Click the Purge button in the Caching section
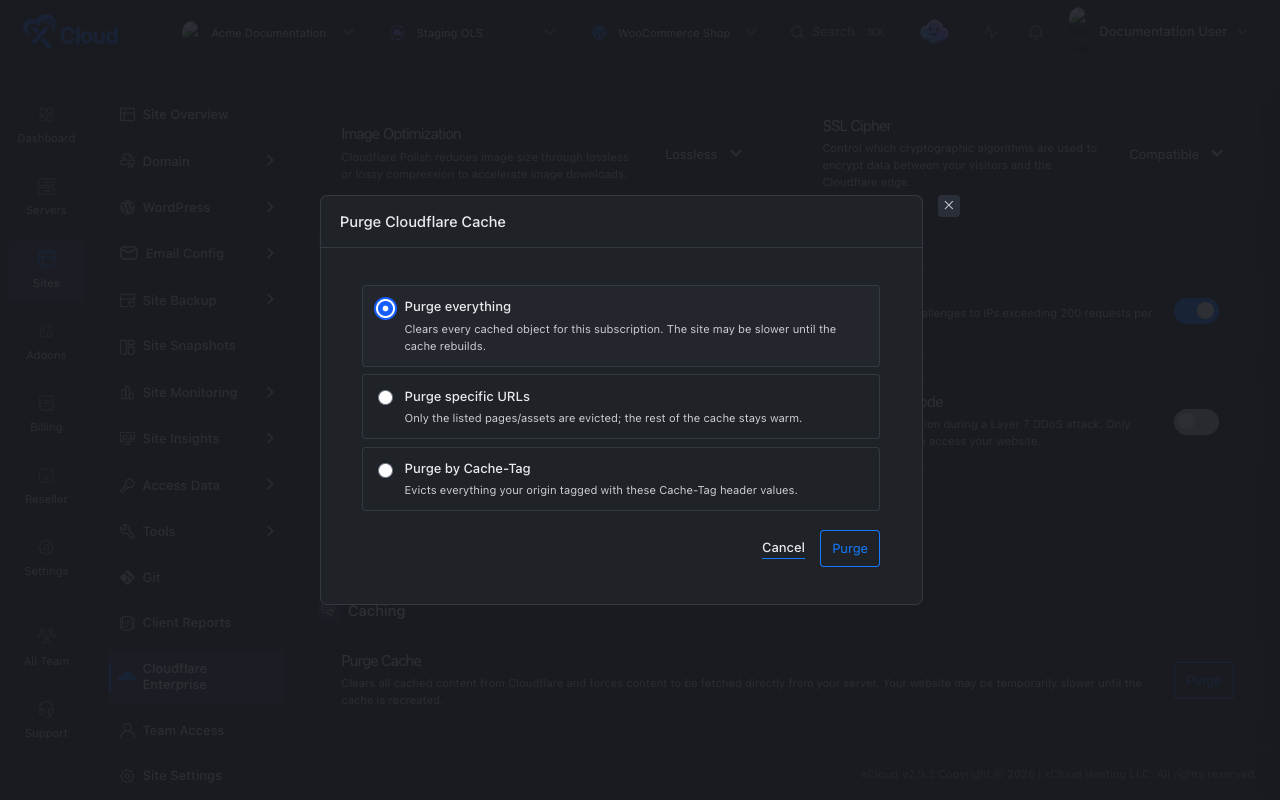Image resolution: width=1280 pixels, height=800 pixels. 1203,680
